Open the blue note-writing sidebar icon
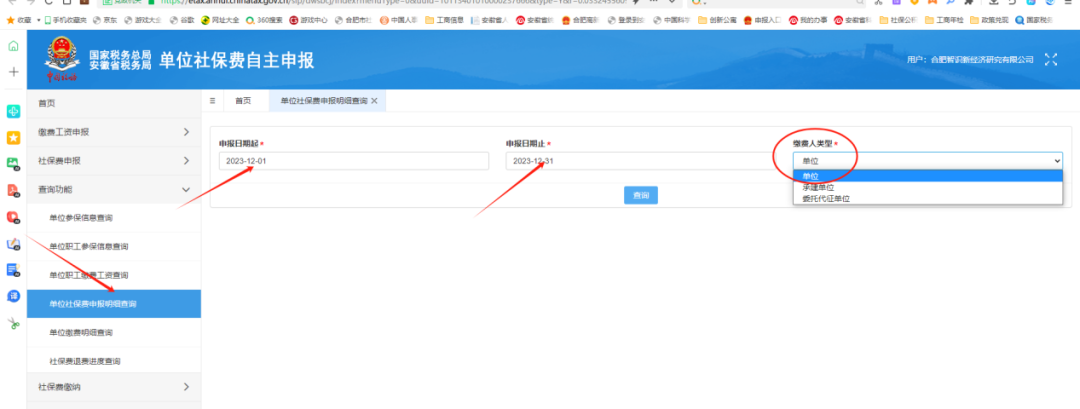Image resolution: width=1080 pixels, height=409 pixels. 13,243
